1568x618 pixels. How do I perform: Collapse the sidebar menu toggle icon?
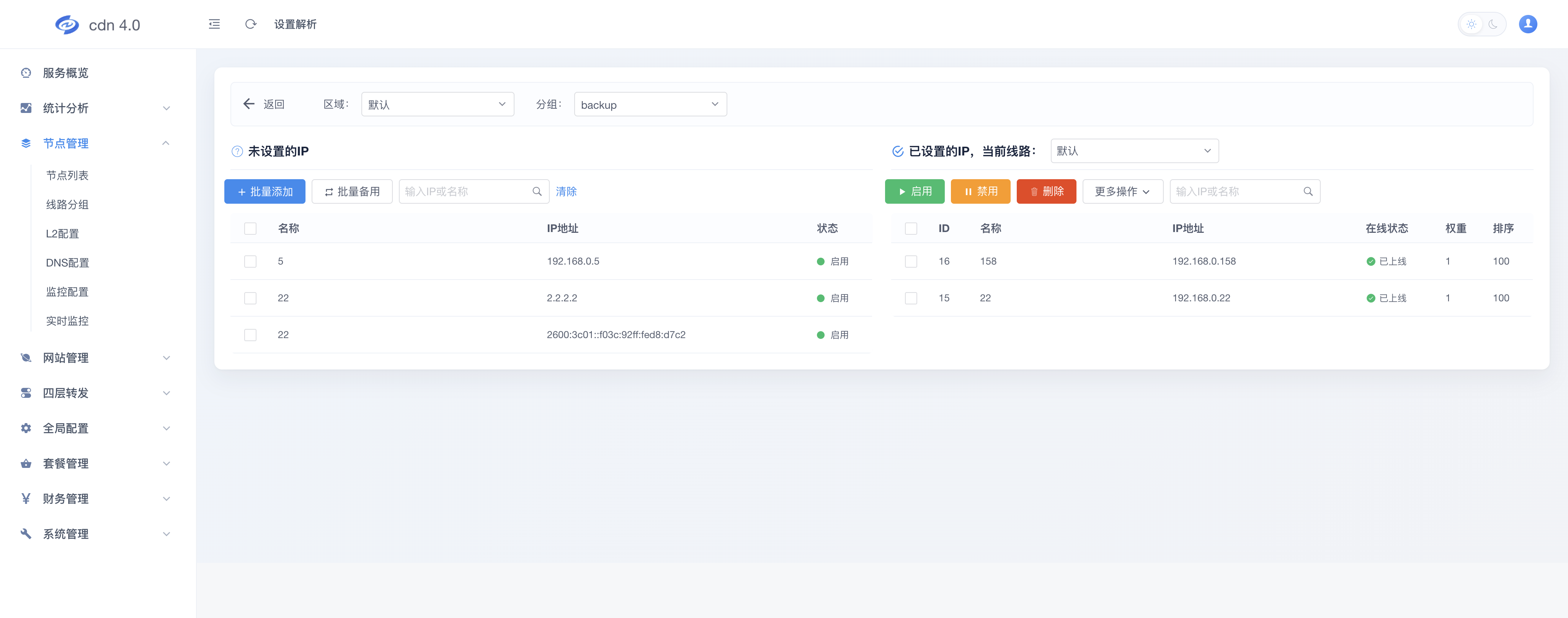[x=214, y=25]
